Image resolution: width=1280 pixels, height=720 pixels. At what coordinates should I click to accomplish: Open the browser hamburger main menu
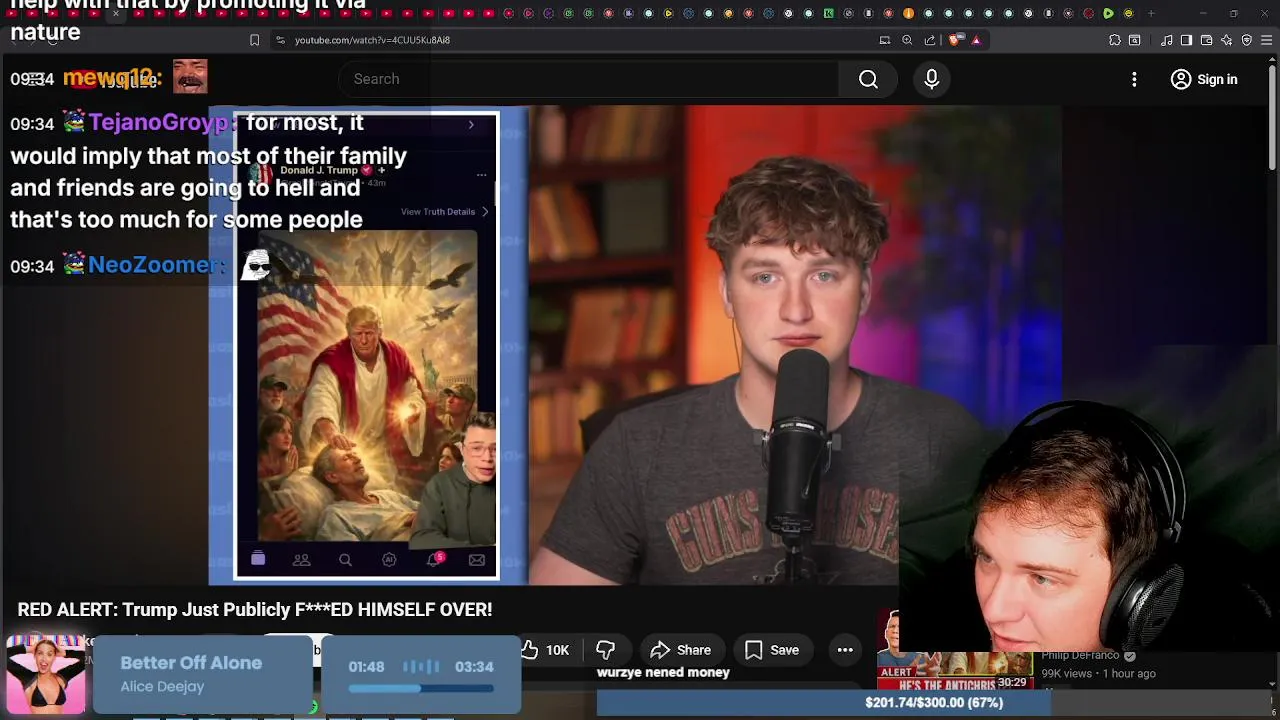[x=1267, y=40]
